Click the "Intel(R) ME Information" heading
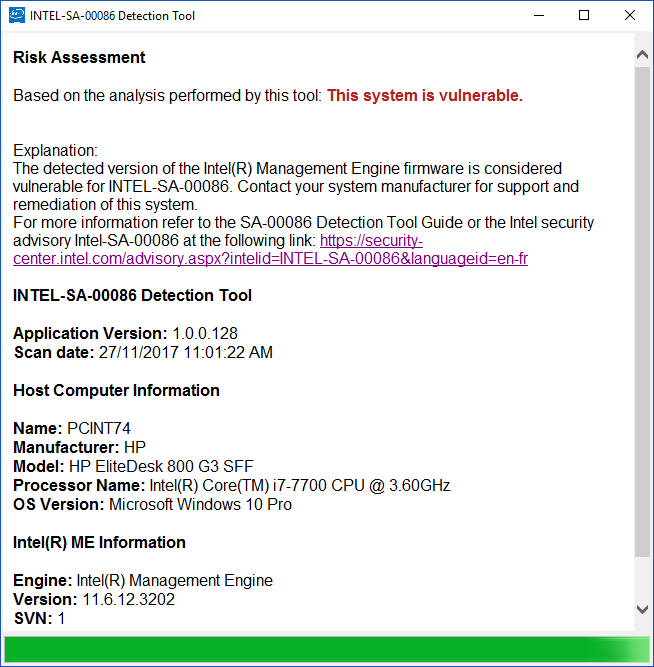Viewport: 654px width, 667px height. coord(99,543)
